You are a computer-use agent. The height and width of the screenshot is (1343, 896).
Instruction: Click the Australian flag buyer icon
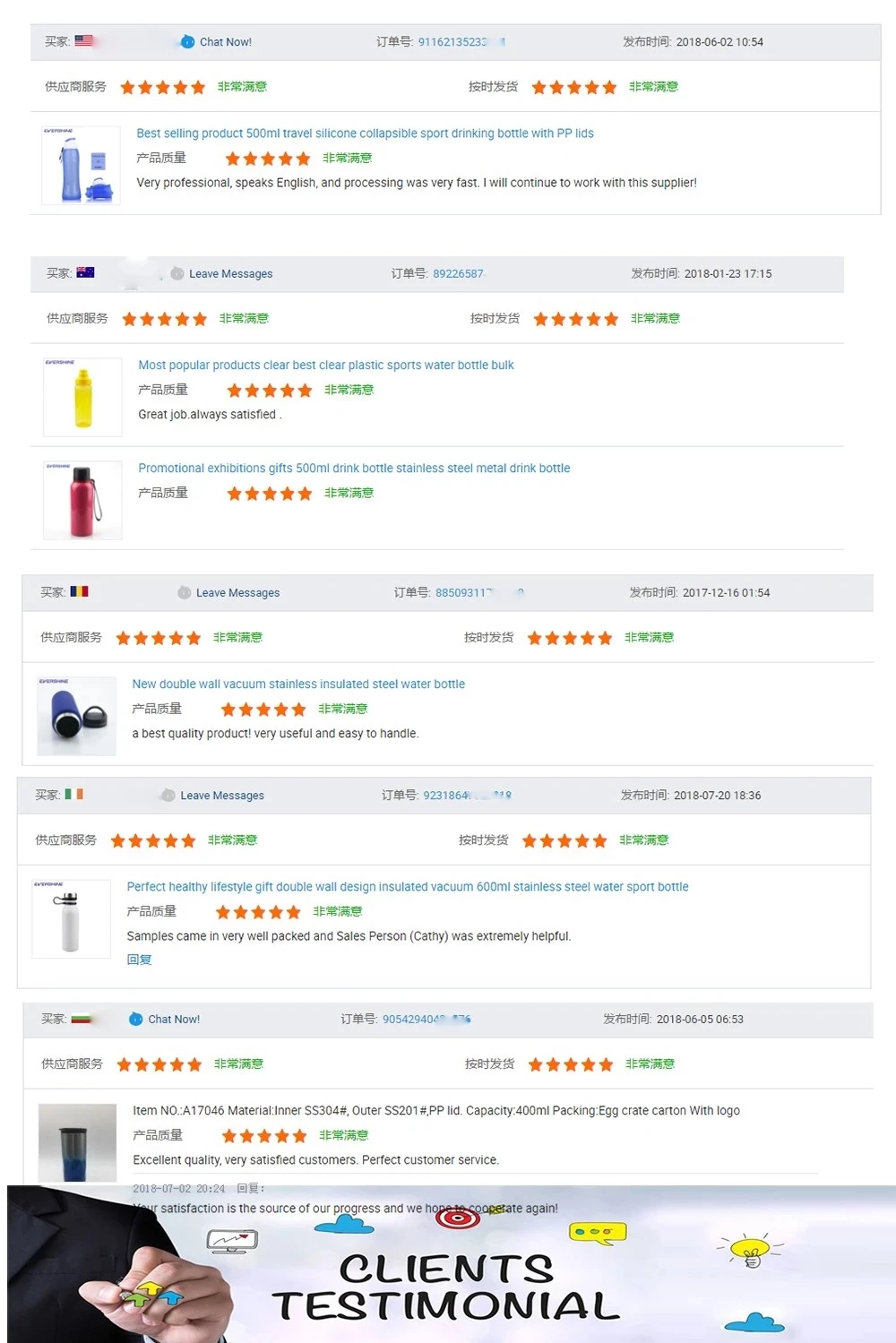click(86, 272)
